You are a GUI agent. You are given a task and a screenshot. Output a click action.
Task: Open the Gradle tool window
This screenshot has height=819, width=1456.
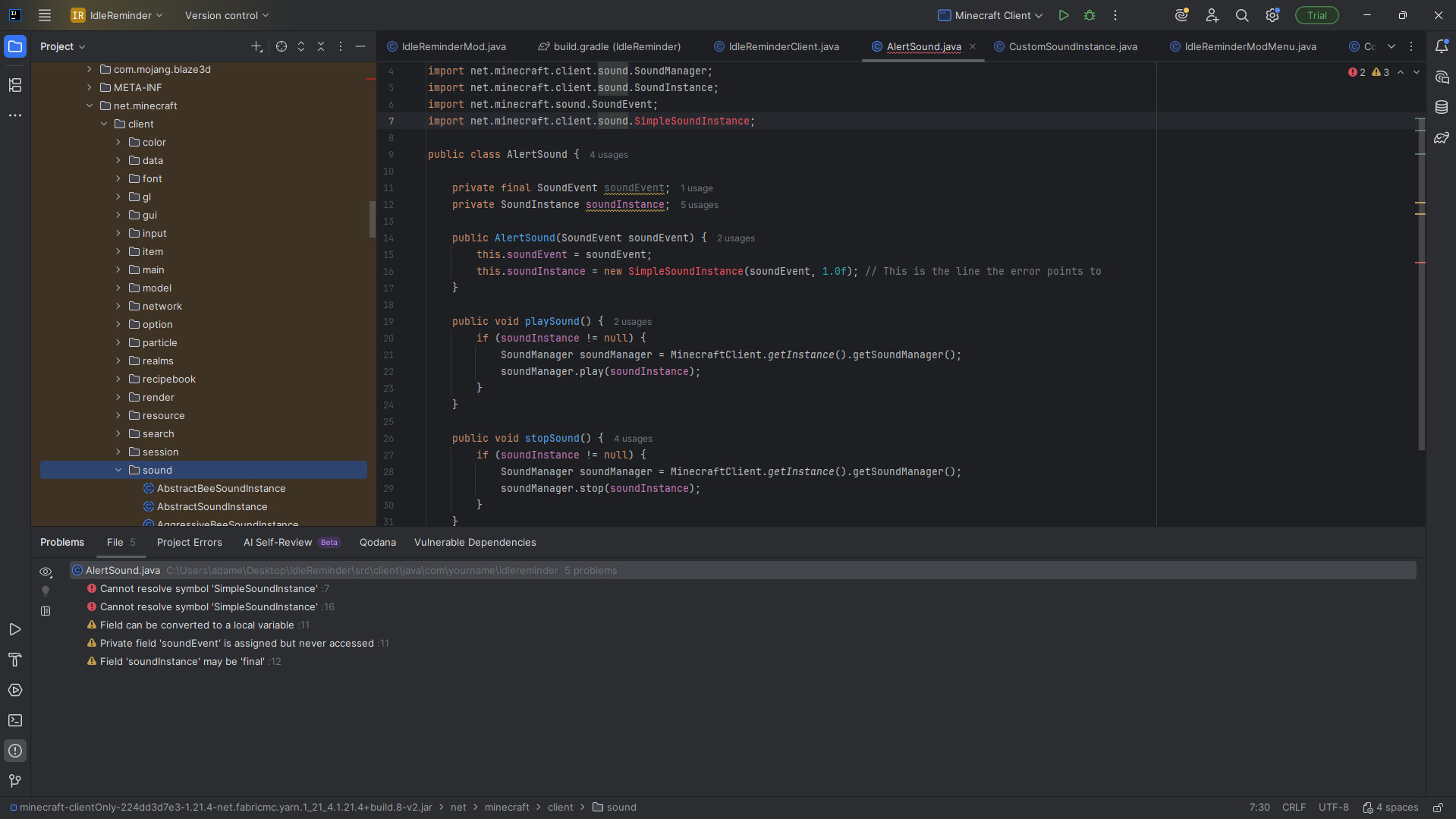1442,137
